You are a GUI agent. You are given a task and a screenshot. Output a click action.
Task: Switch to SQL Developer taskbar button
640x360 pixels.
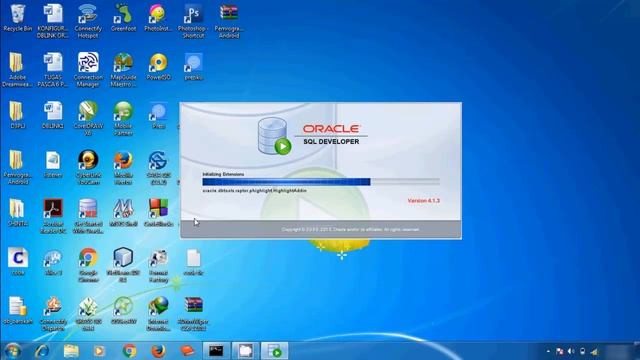tap(274, 351)
